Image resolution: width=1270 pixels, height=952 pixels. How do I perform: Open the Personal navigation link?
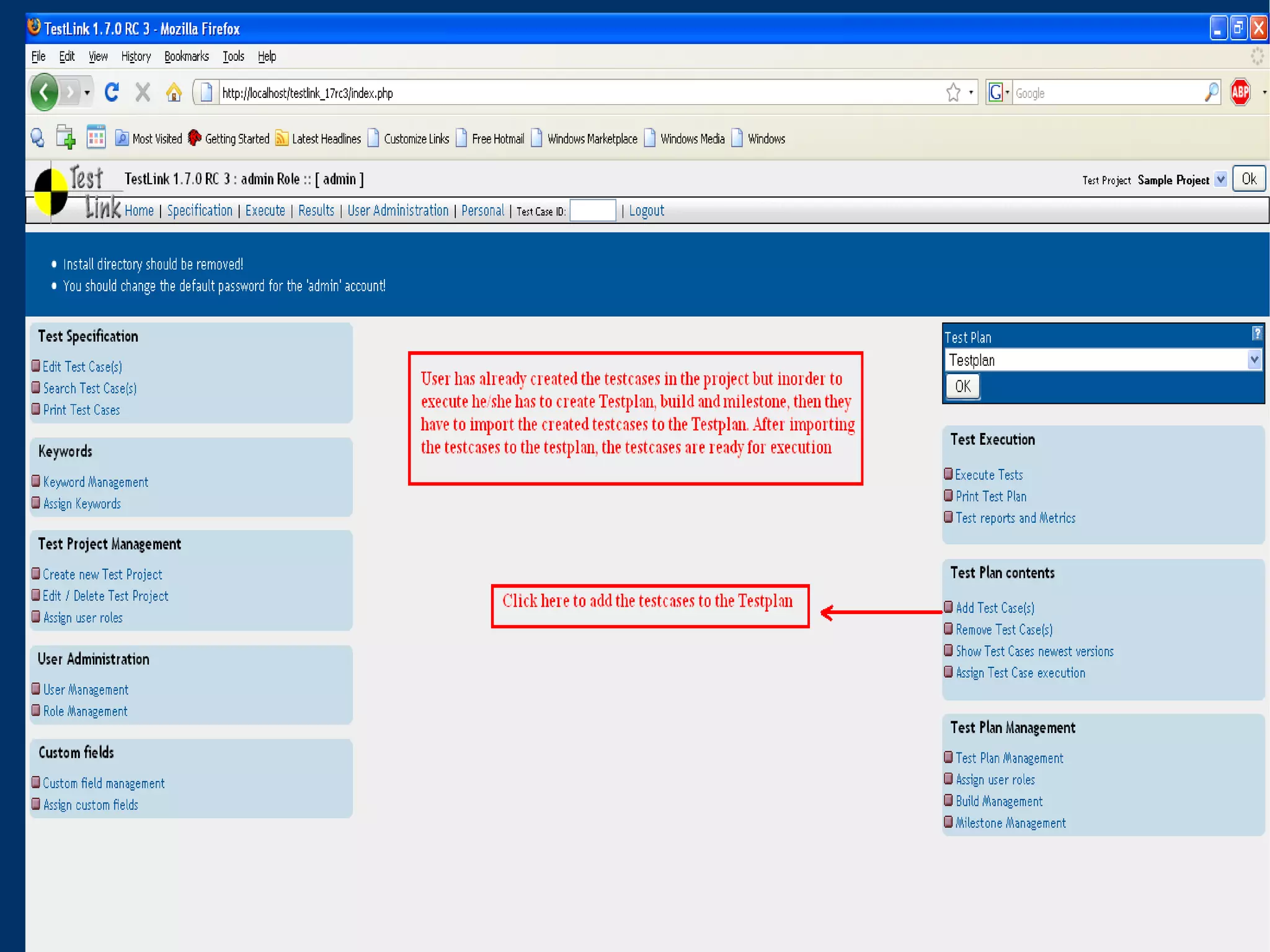[482, 211]
